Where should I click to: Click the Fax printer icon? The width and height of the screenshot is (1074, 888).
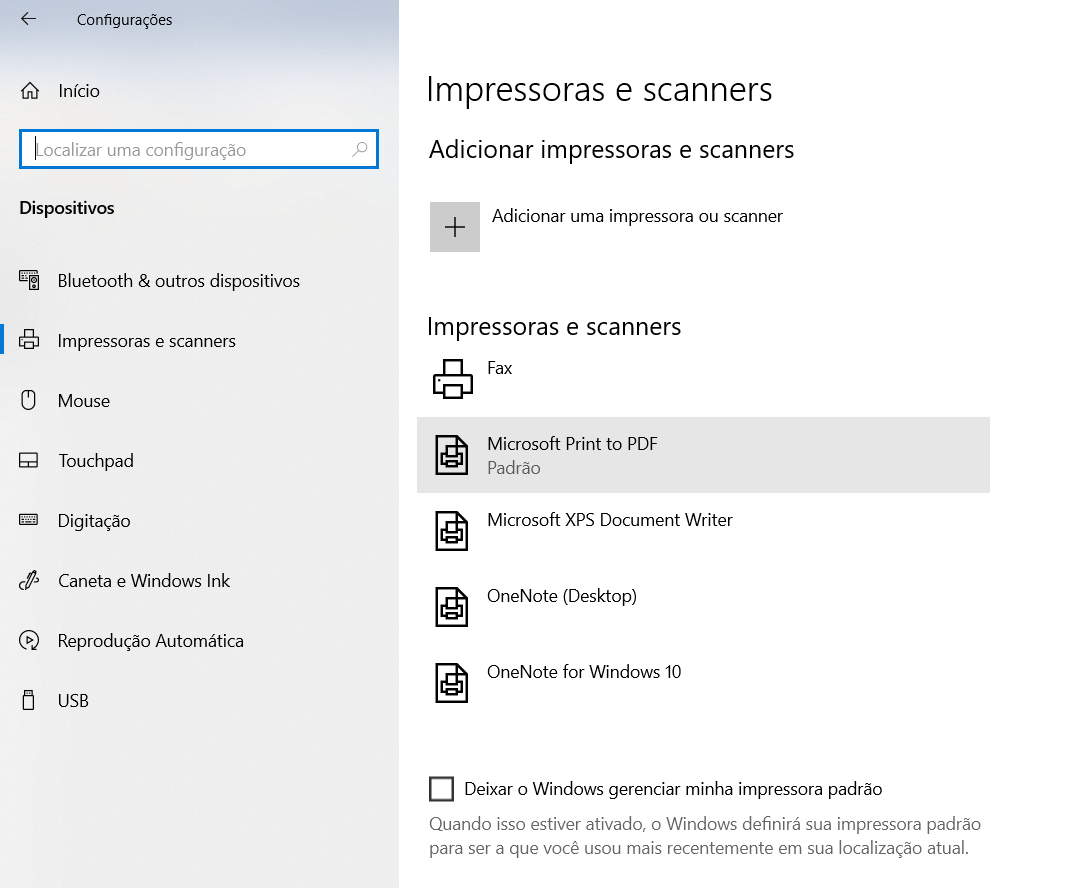[x=453, y=379]
